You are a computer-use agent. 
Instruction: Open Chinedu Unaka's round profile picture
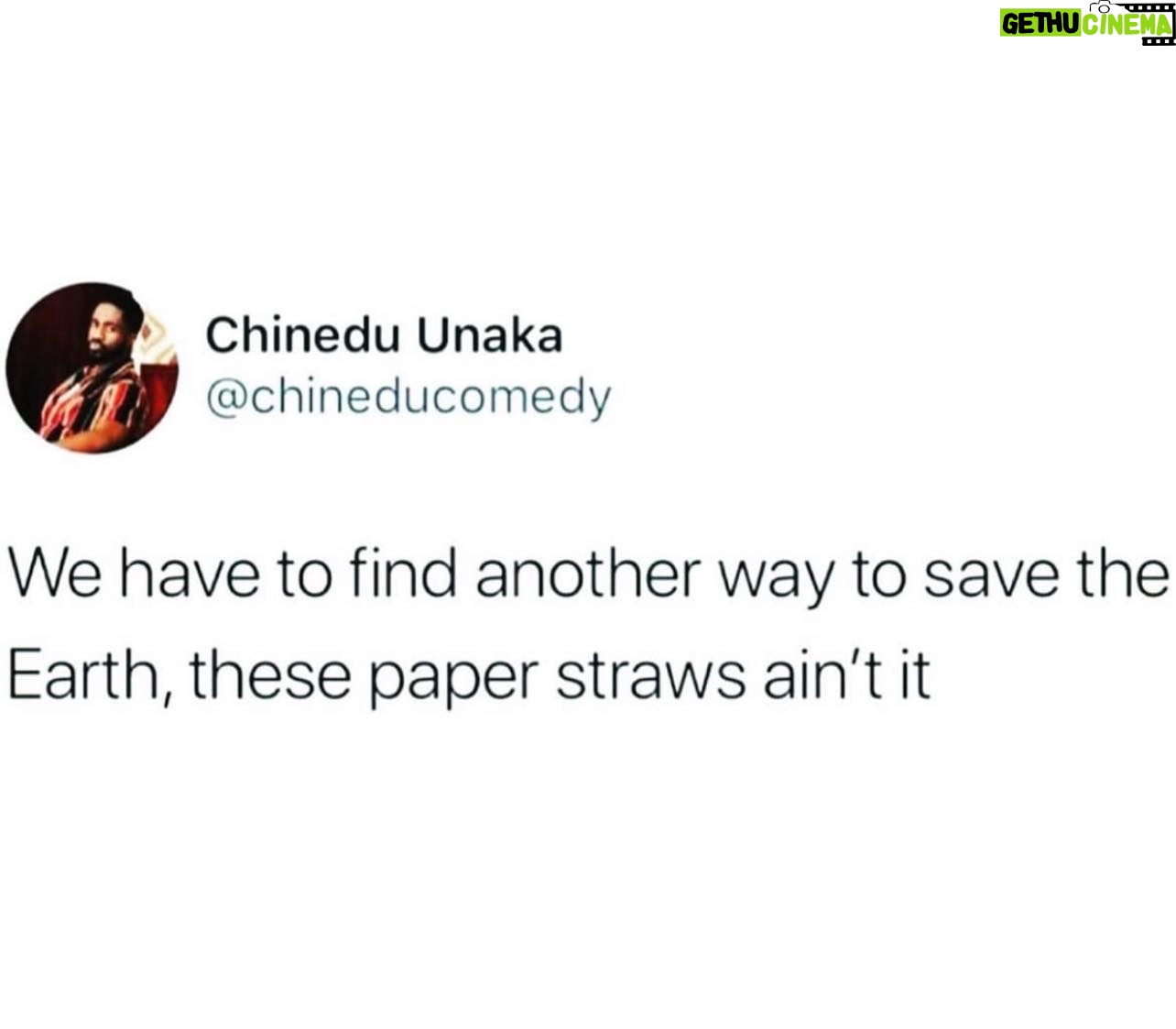point(92,367)
